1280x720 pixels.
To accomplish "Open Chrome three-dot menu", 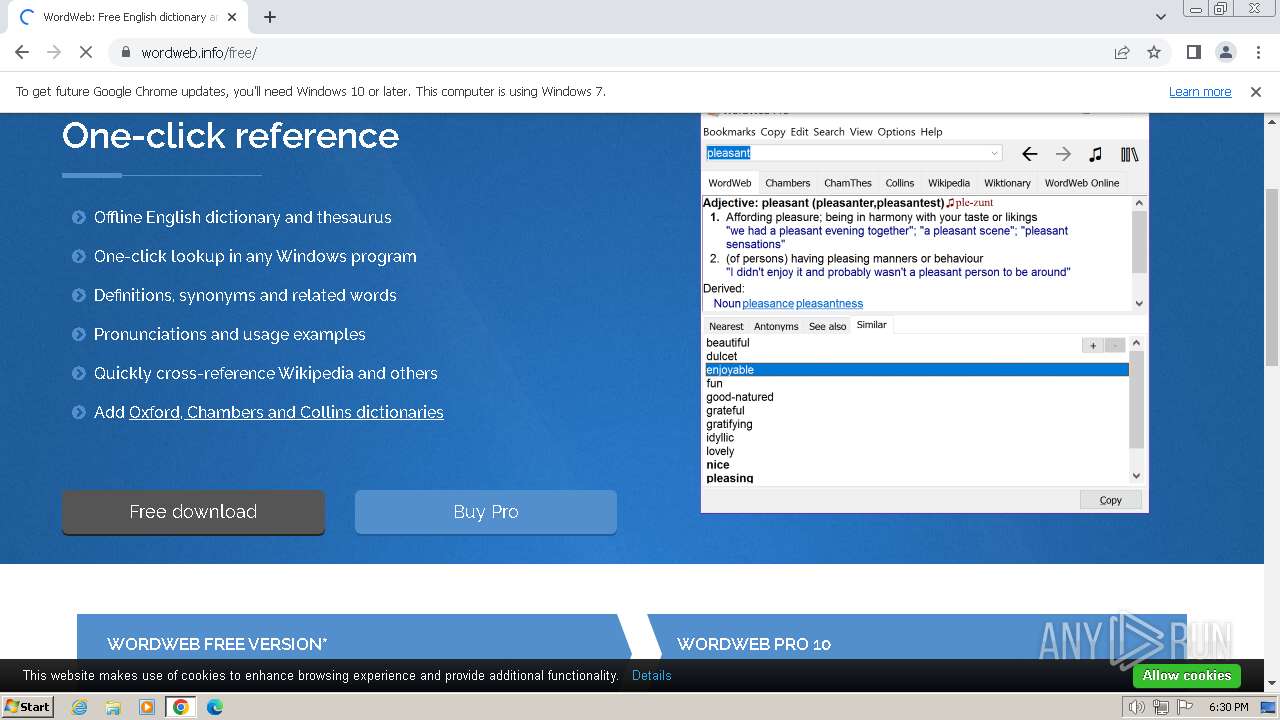I will [x=1257, y=53].
